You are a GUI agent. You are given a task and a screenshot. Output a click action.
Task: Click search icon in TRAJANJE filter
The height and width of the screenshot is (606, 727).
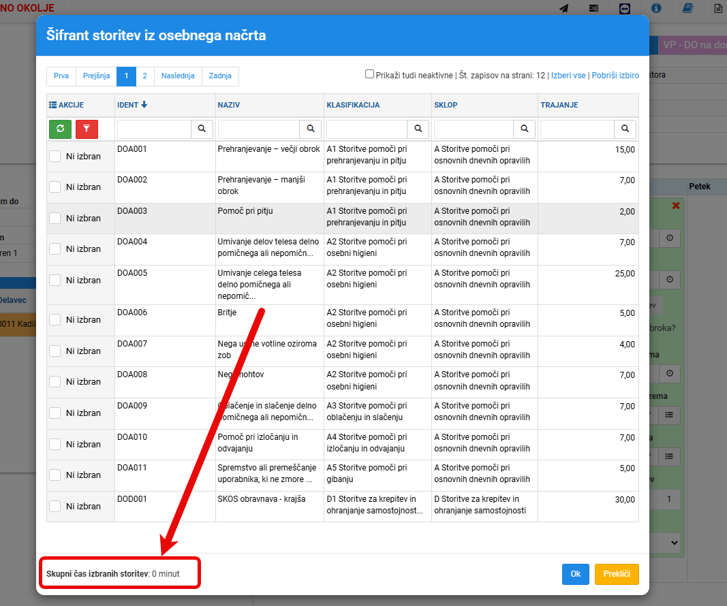pos(625,129)
